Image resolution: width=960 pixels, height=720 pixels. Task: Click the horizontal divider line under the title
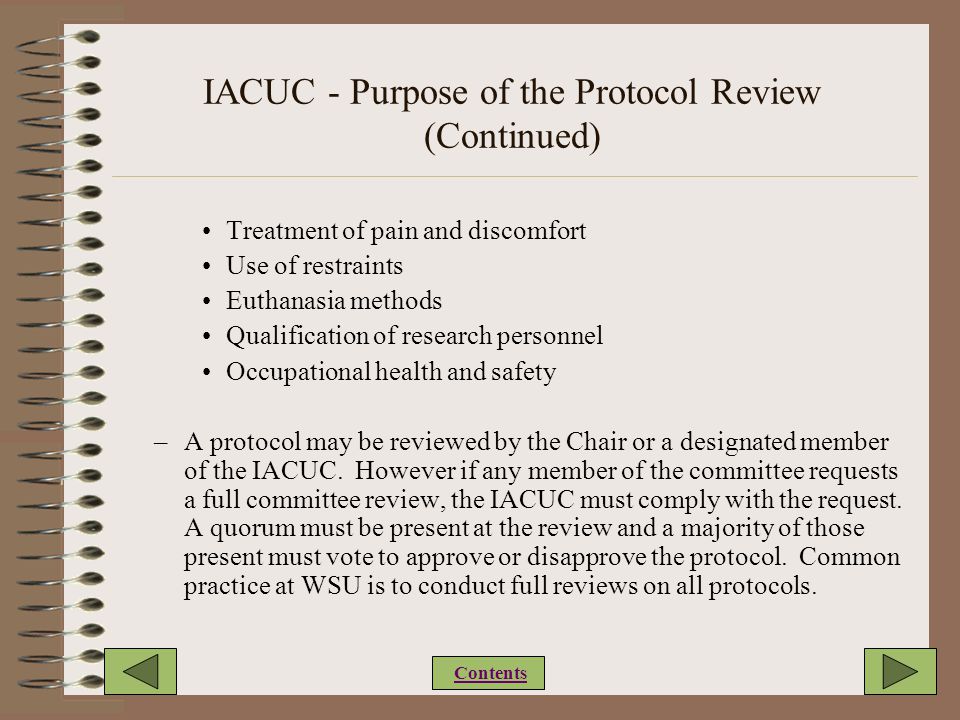(x=514, y=177)
